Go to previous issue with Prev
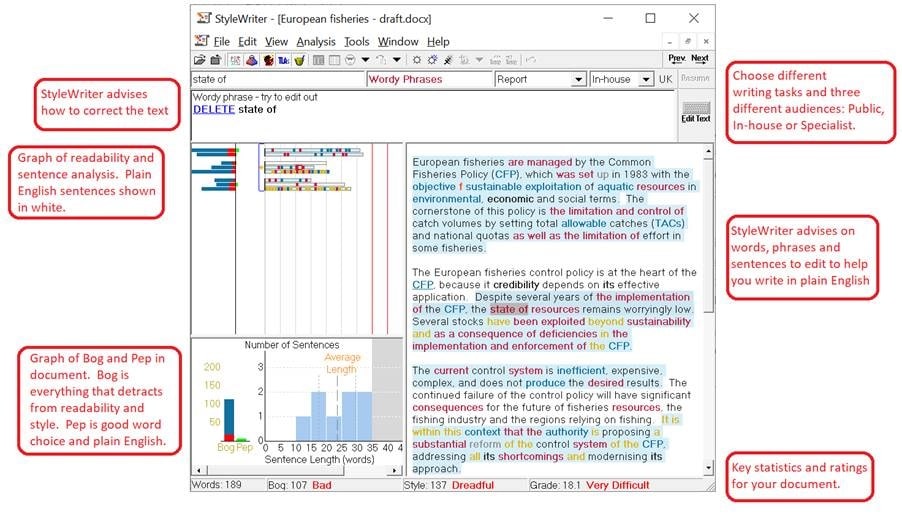902x528 pixels. pyautogui.click(x=676, y=58)
